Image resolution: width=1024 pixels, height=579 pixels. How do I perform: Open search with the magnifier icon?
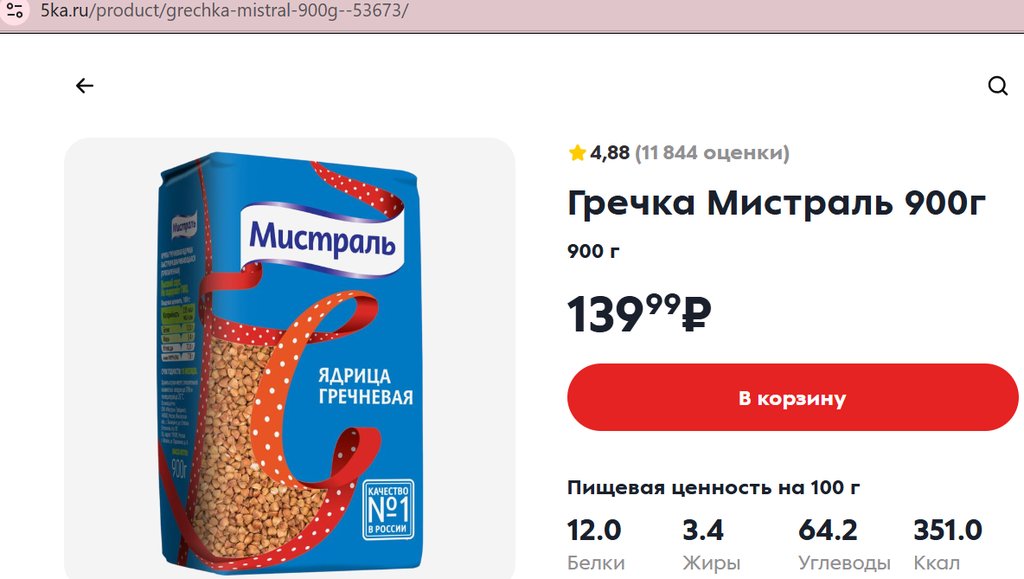coord(997,86)
